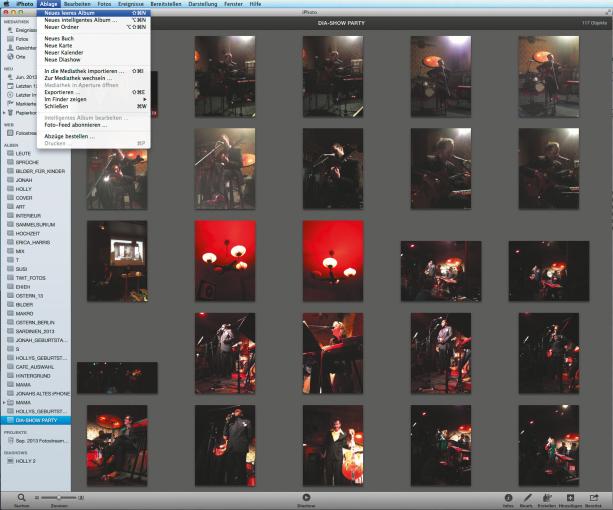The height and width of the screenshot is (510, 613).
Task: Open the Infos panel icon
Action: point(508,497)
